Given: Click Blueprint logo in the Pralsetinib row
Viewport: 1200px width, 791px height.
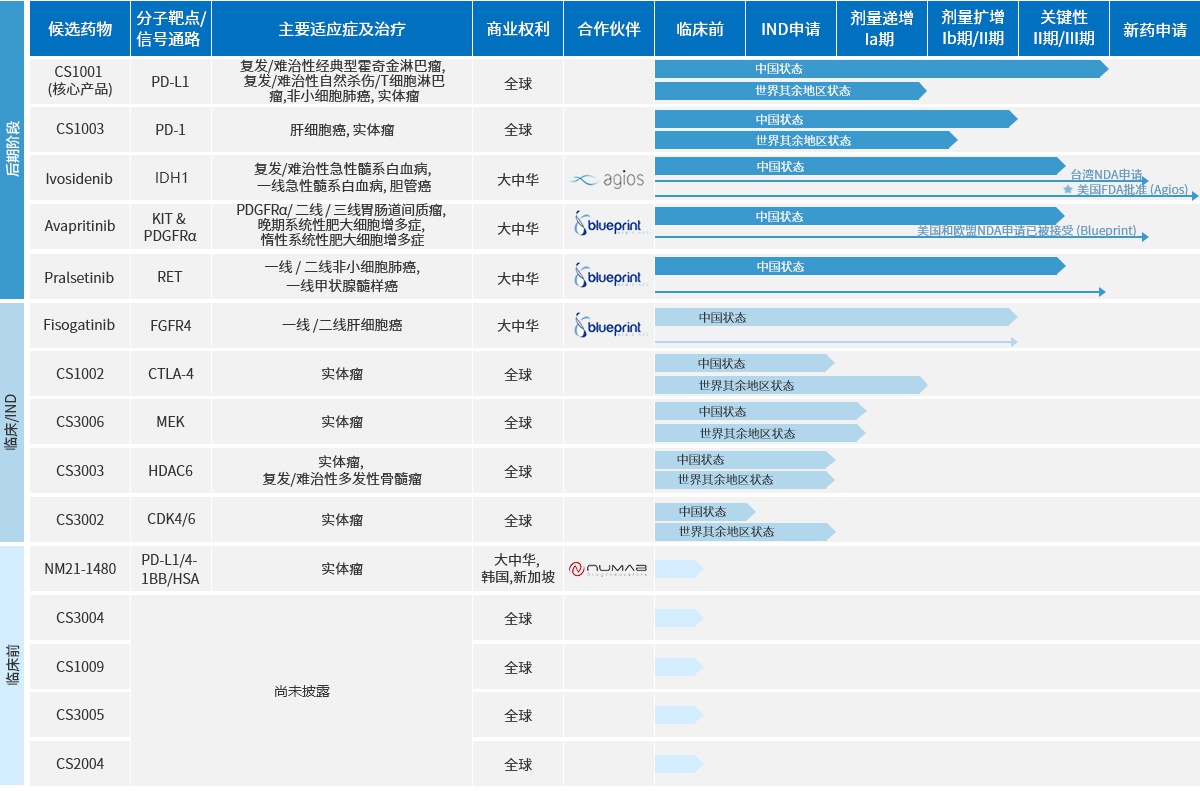Looking at the screenshot, I should coord(608,276).
